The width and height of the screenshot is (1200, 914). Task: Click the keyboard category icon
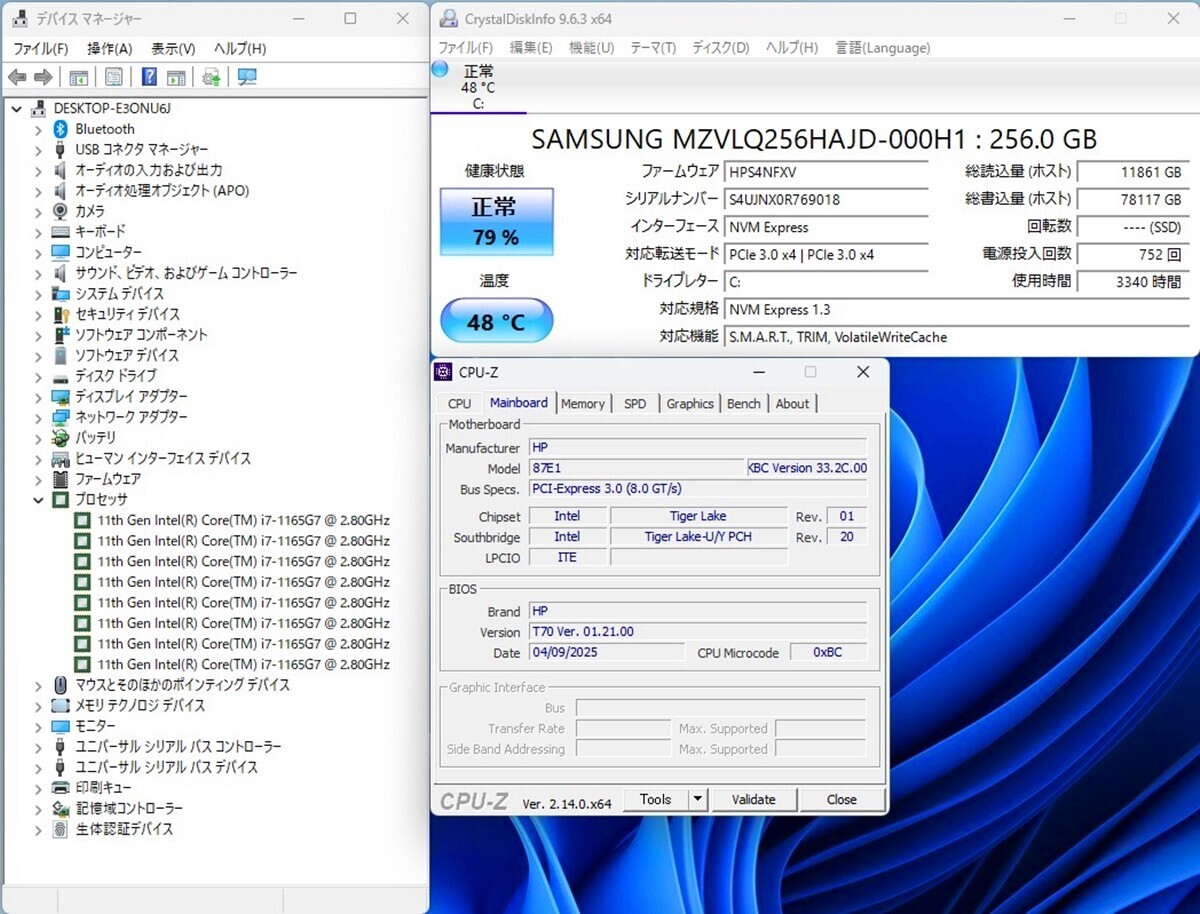[60, 232]
